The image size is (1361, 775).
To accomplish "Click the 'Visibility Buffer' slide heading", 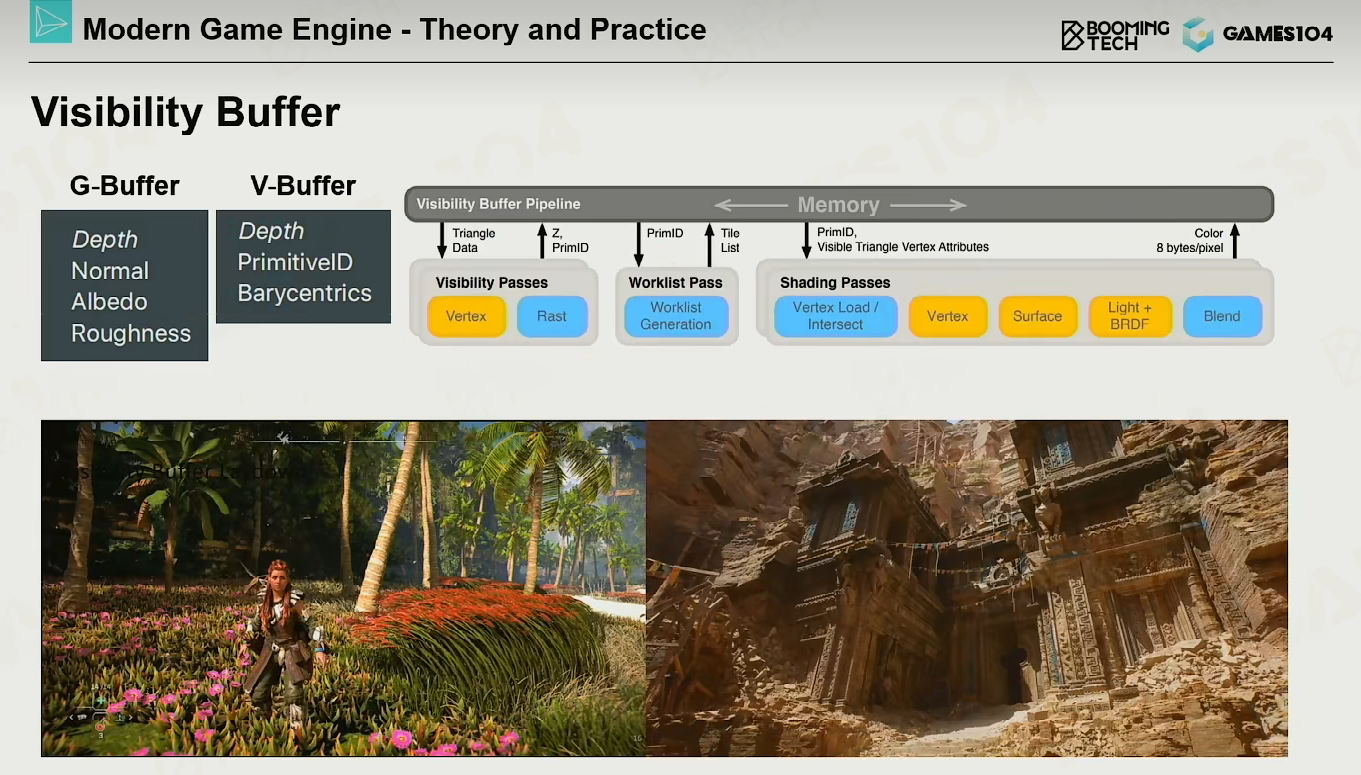I will [x=186, y=112].
